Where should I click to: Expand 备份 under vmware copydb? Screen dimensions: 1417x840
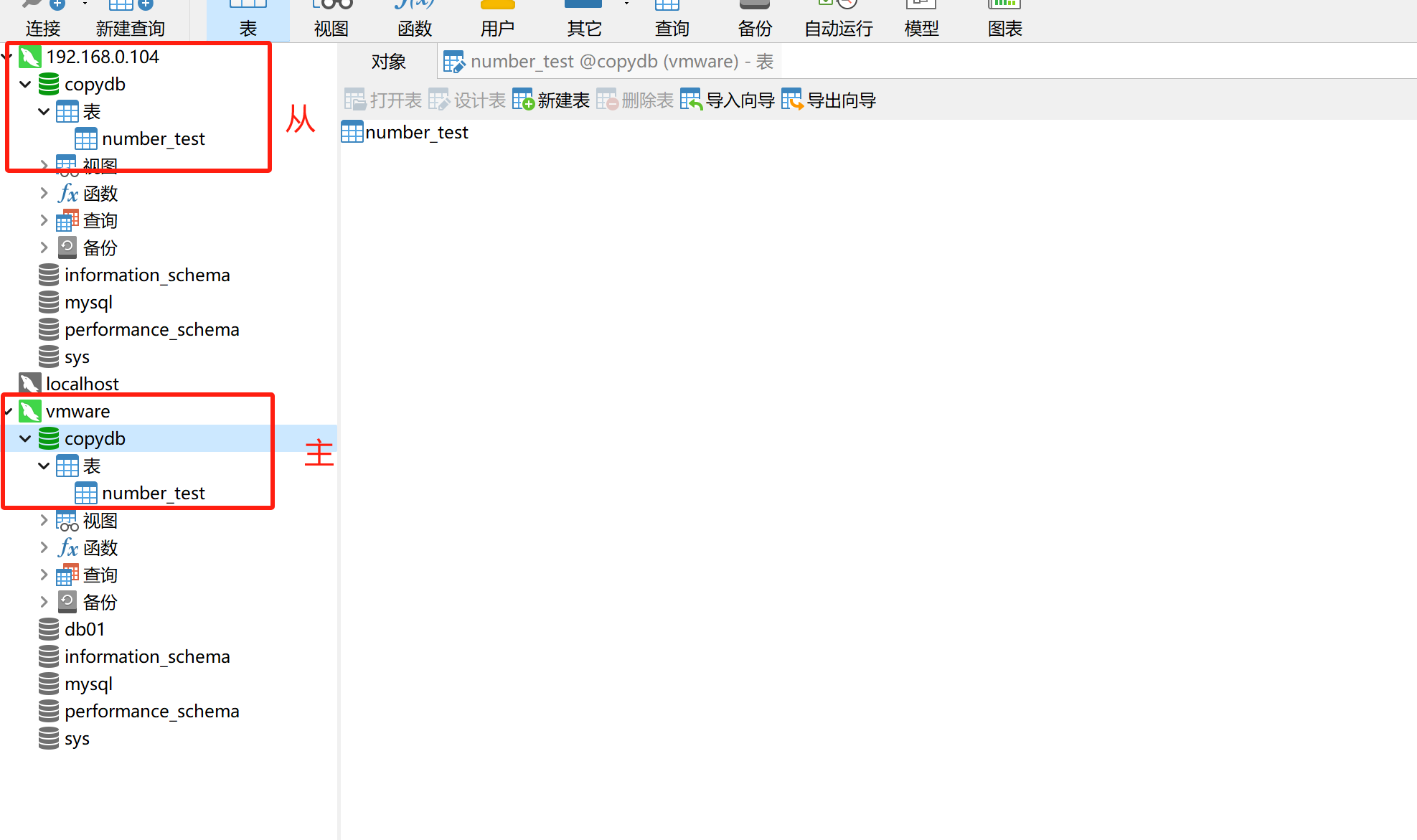click(44, 603)
